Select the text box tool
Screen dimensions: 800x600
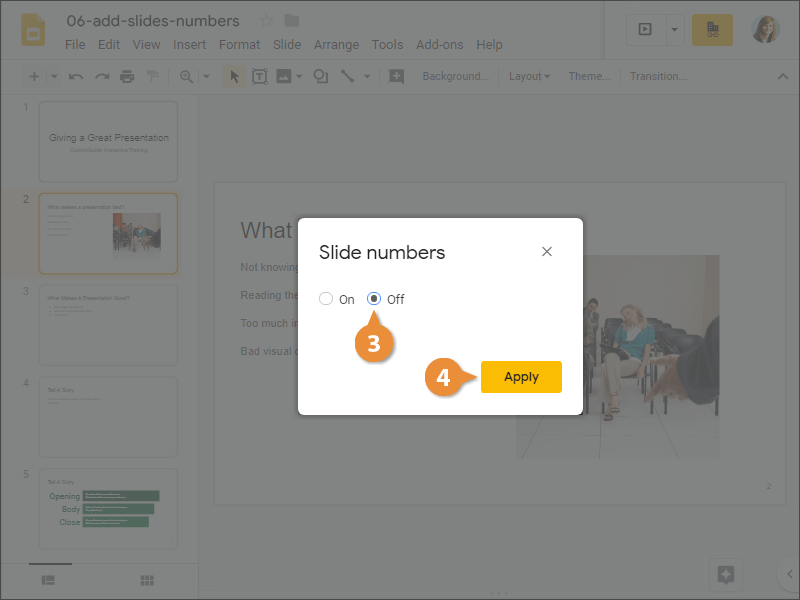(259, 76)
